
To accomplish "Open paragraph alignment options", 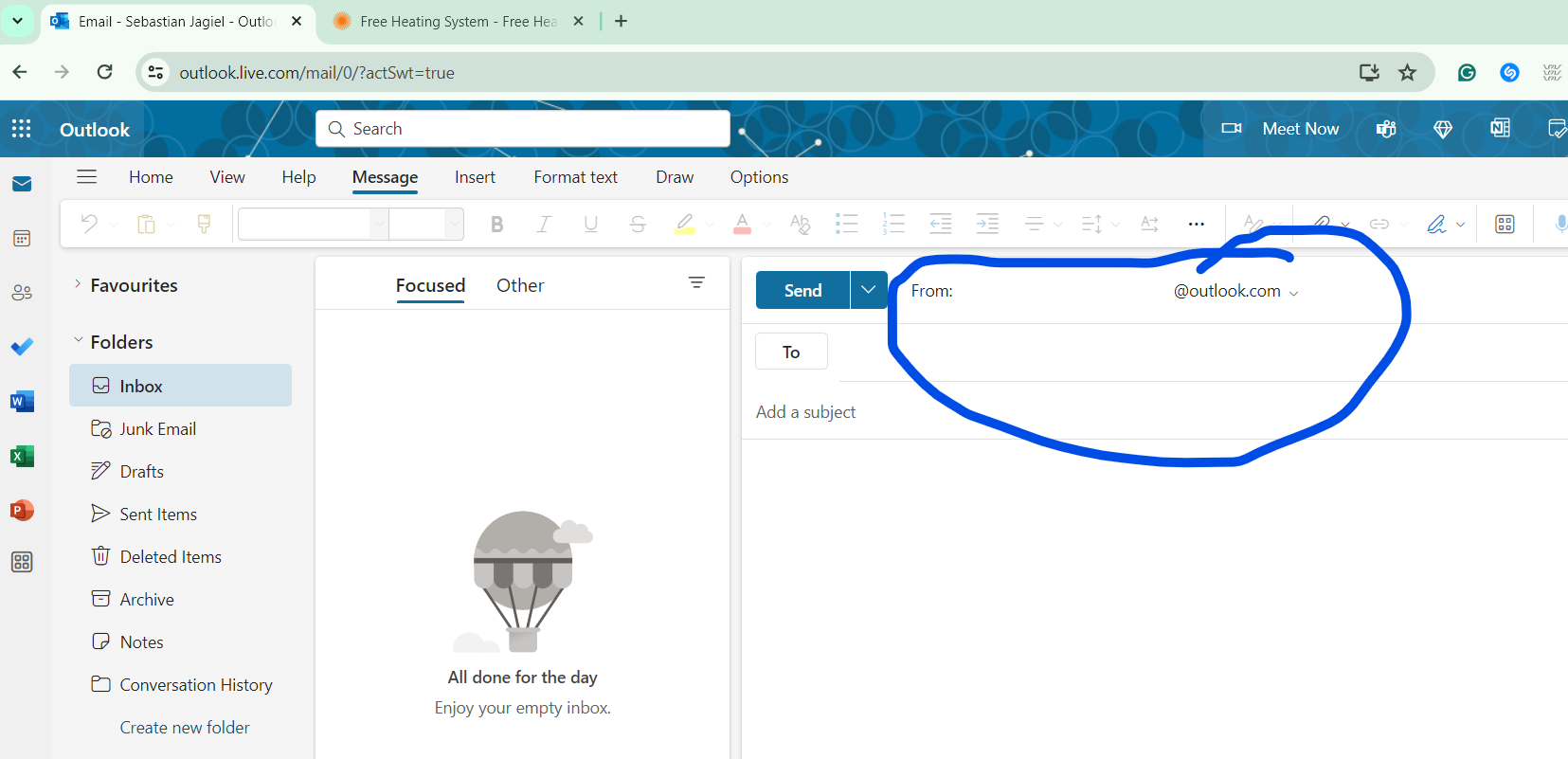I will [1035, 224].
